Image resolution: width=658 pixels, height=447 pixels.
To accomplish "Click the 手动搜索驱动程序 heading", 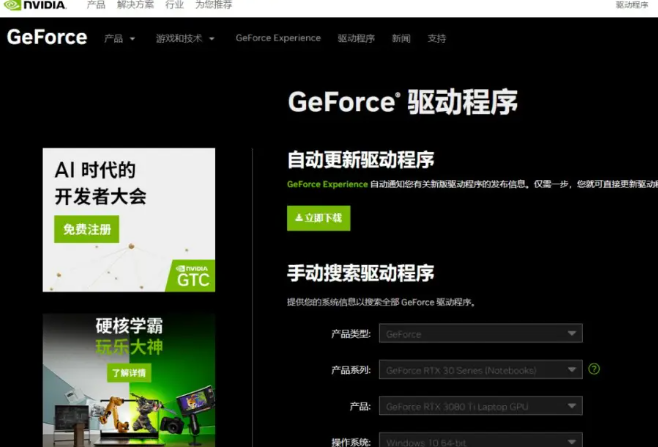I will (360, 273).
